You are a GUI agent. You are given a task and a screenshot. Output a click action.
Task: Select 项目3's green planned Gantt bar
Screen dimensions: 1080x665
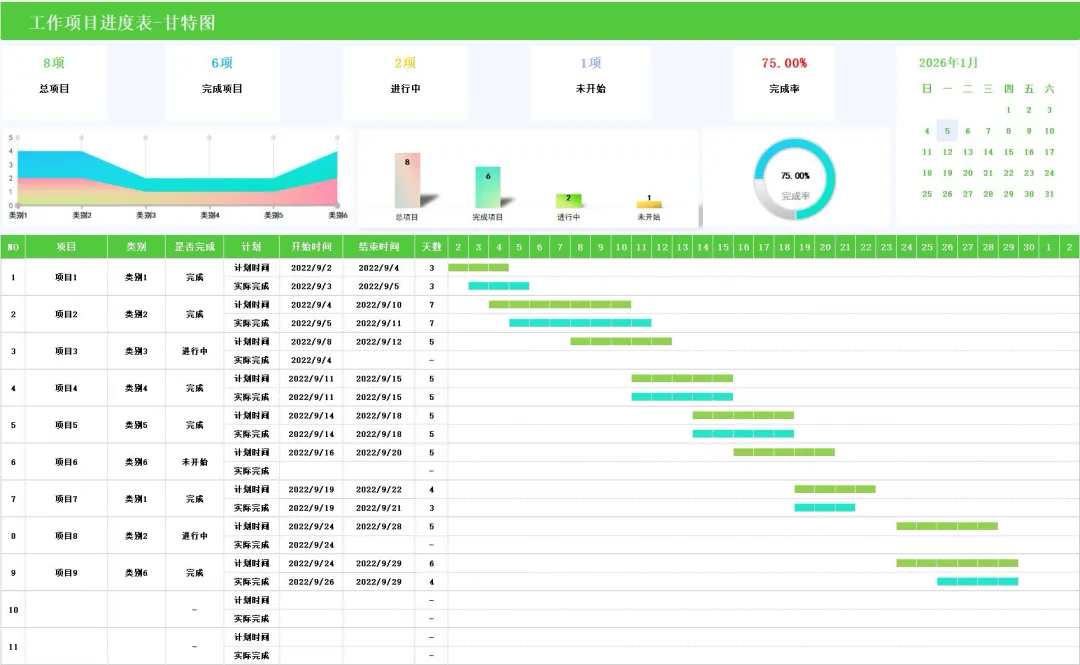click(621, 341)
